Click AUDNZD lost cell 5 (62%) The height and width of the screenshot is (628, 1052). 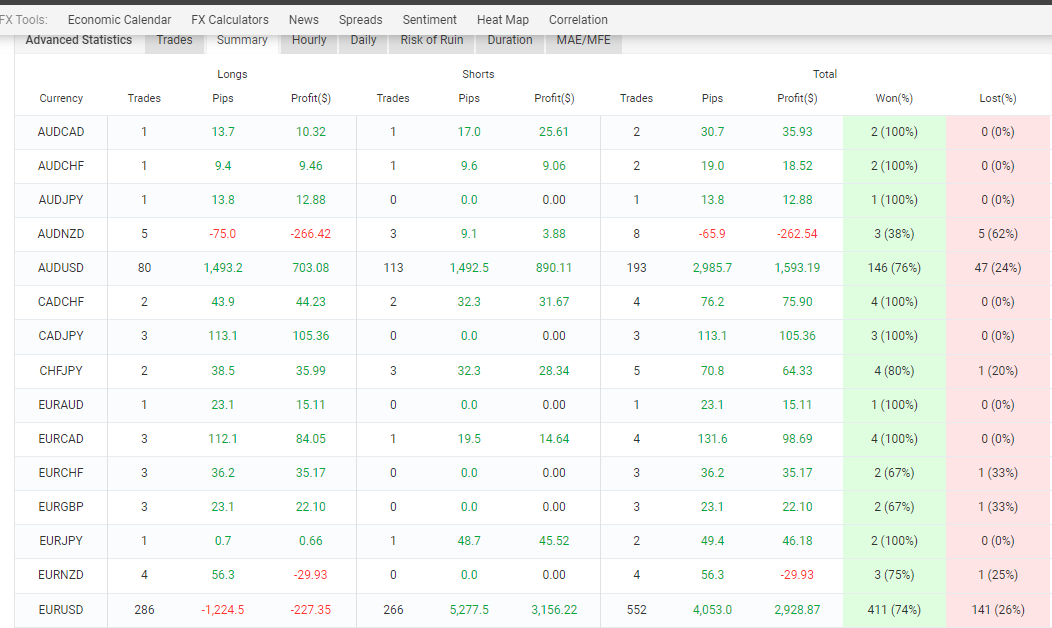[x=998, y=233]
